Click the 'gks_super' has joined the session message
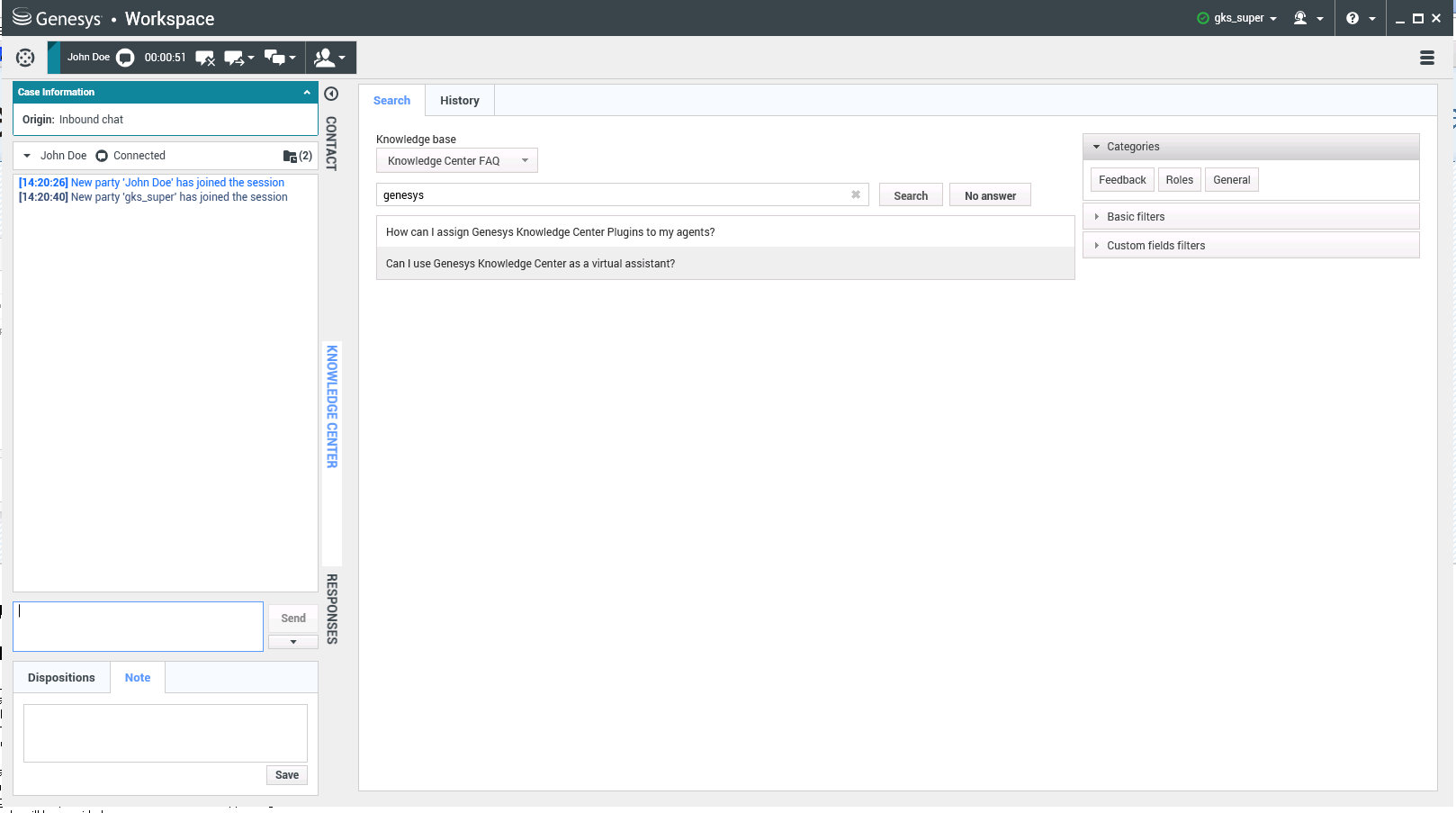The width and height of the screenshot is (1456, 813). click(x=153, y=197)
